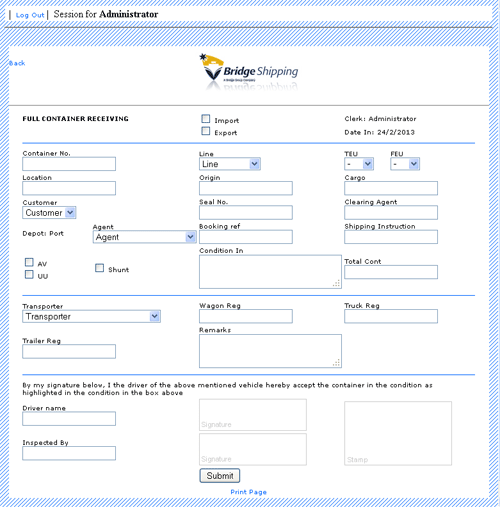The width and height of the screenshot is (500, 507).
Task: Click into the Condition In textarea
Action: coord(270,272)
